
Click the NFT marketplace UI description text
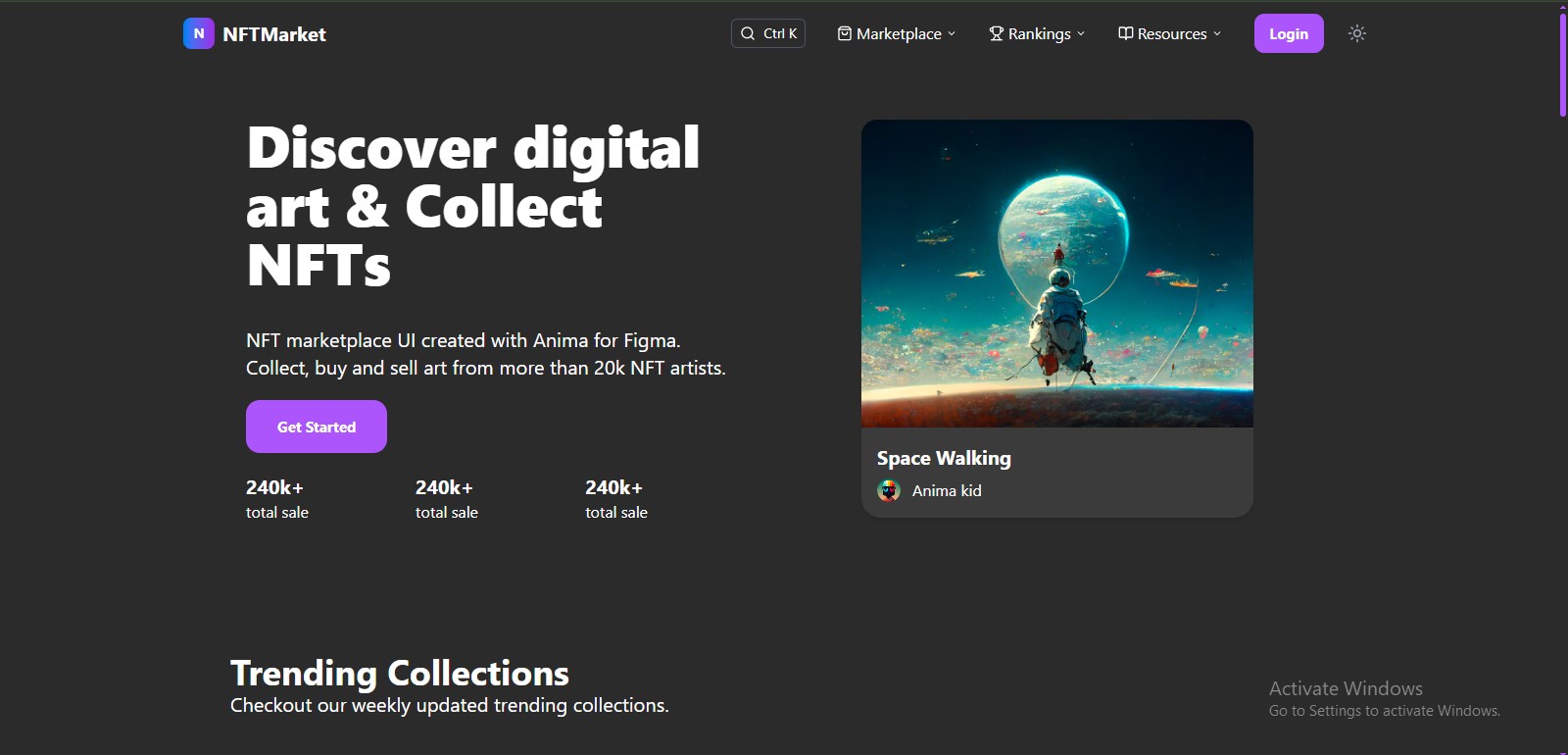point(486,354)
